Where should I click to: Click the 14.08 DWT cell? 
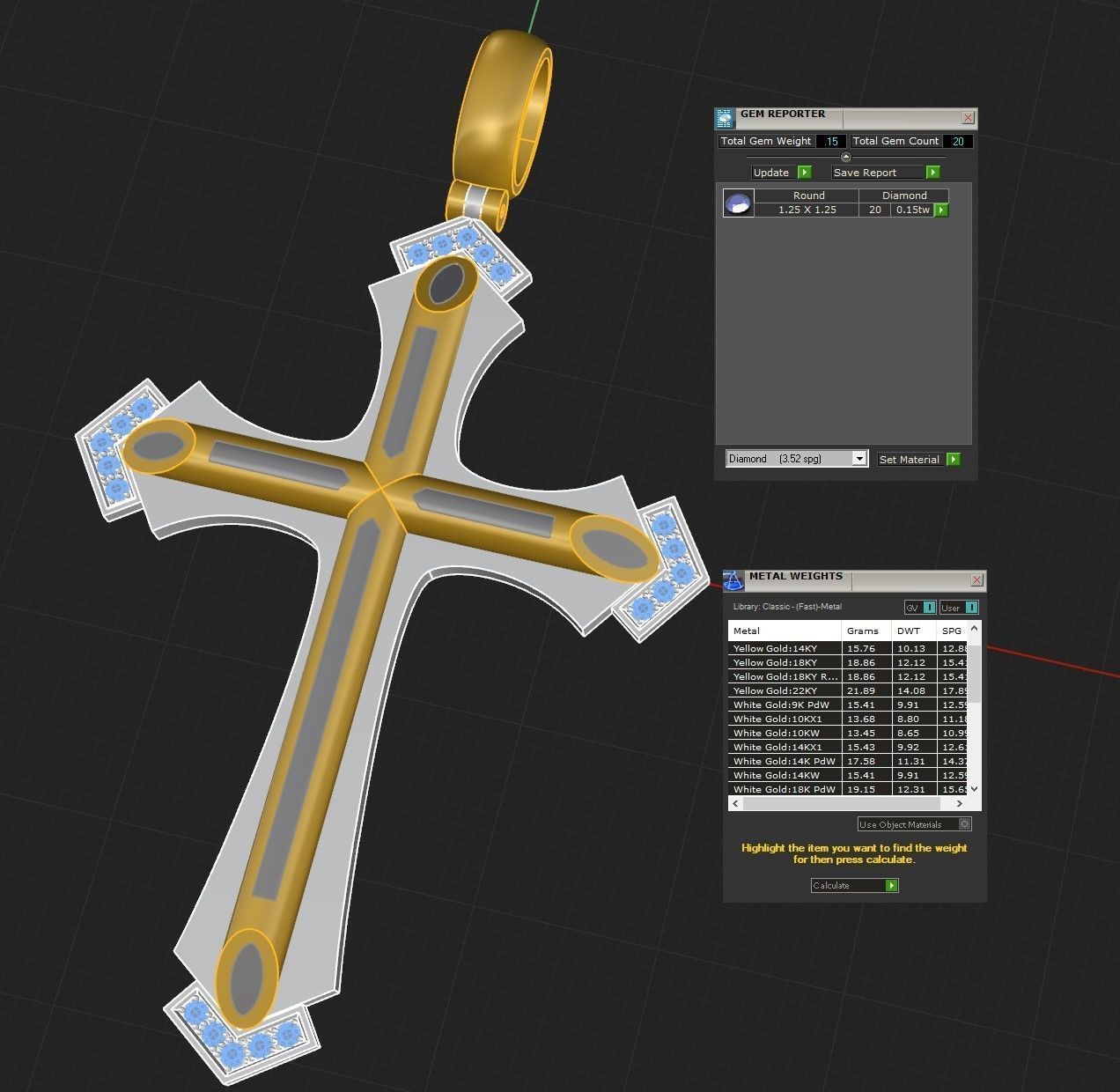914,690
